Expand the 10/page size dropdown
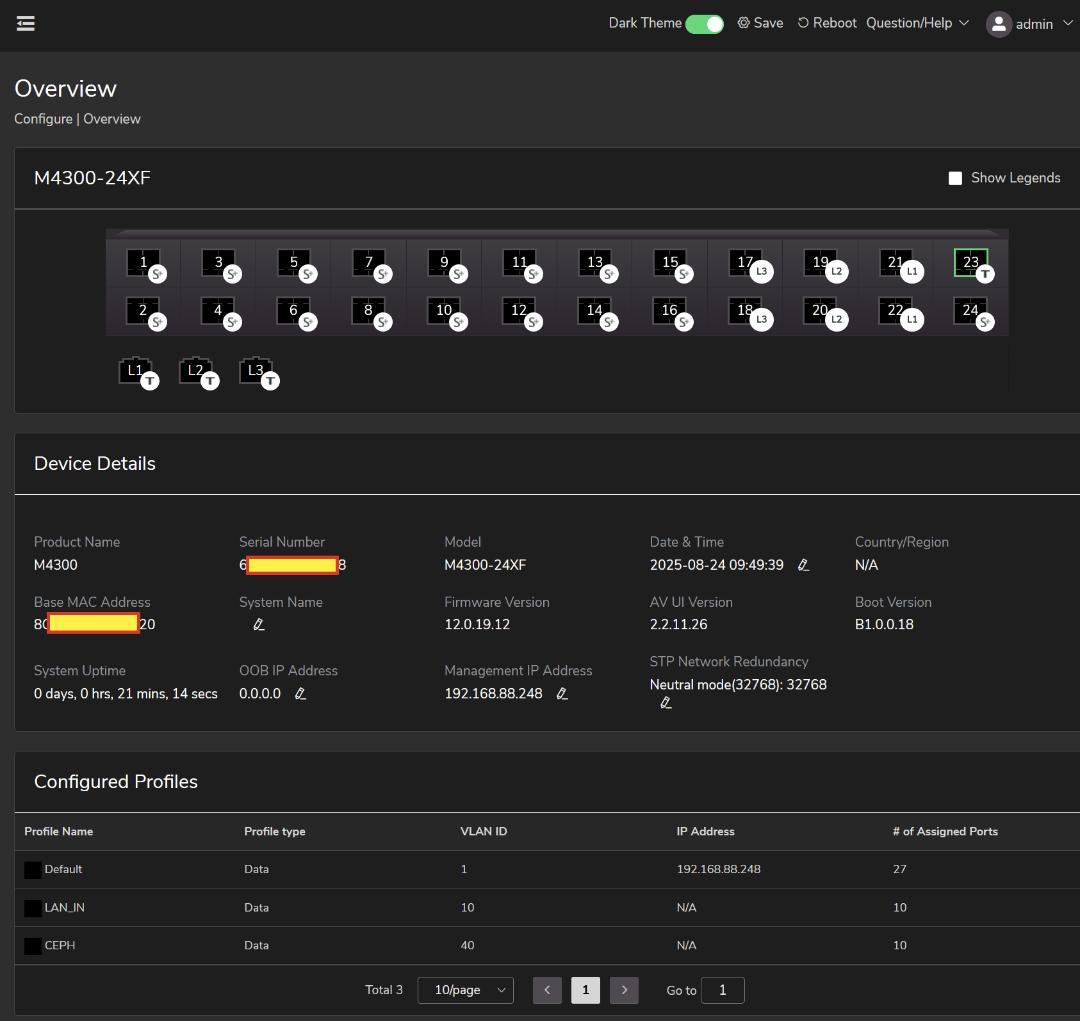The width and height of the screenshot is (1080, 1021). (x=465, y=990)
